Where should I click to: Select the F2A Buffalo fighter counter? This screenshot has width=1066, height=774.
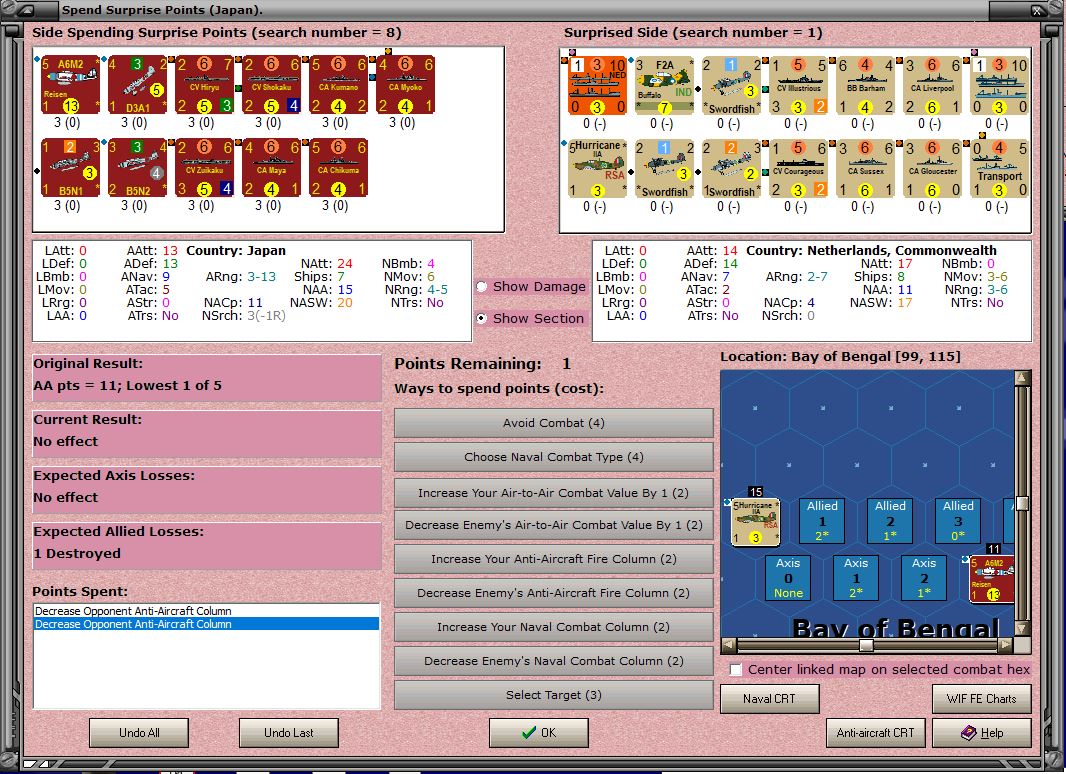664,86
